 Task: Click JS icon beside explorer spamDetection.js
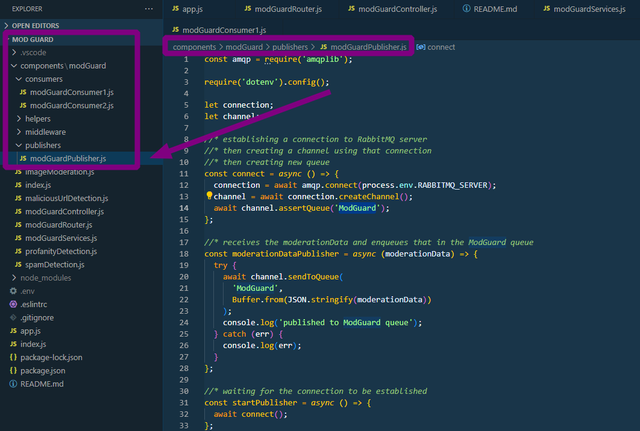(18, 264)
